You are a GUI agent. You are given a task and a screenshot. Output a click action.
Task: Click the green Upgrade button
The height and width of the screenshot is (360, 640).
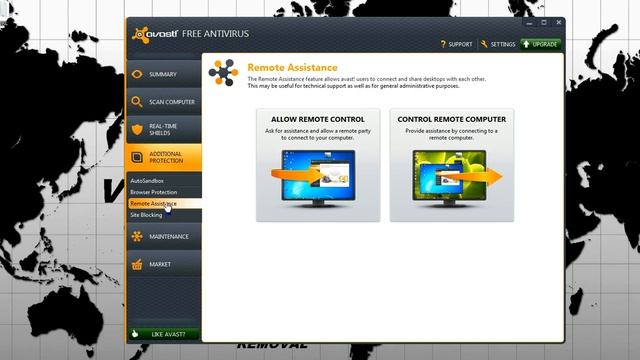click(x=540, y=44)
